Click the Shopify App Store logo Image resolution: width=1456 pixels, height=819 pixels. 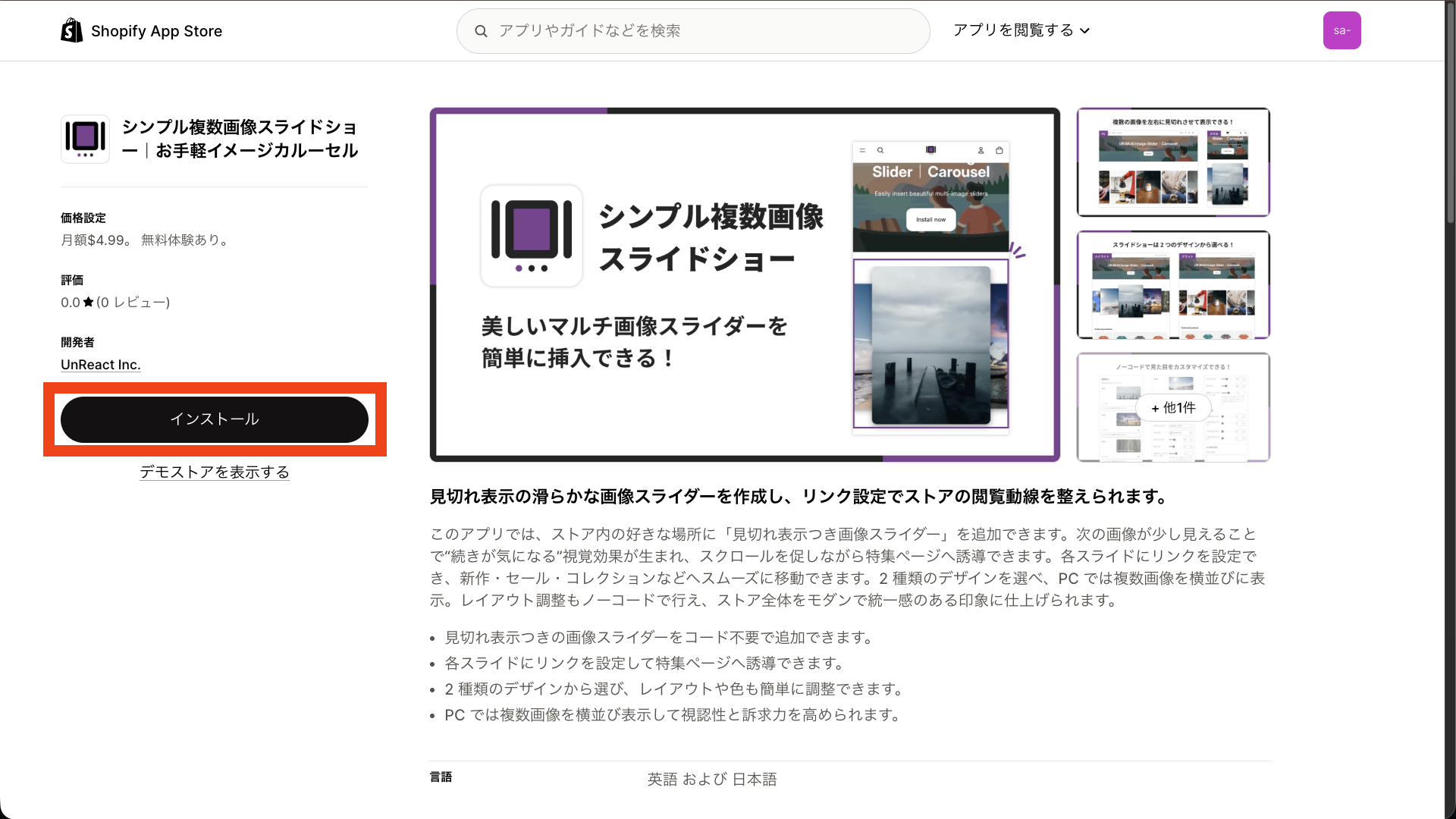point(141,30)
